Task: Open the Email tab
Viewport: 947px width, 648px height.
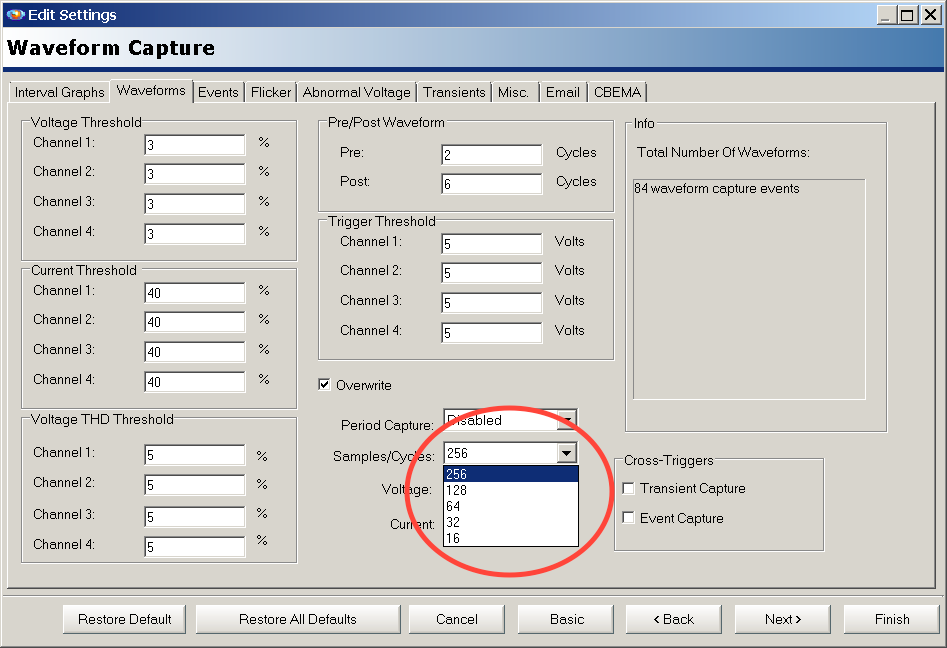Action: (x=562, y=92)
